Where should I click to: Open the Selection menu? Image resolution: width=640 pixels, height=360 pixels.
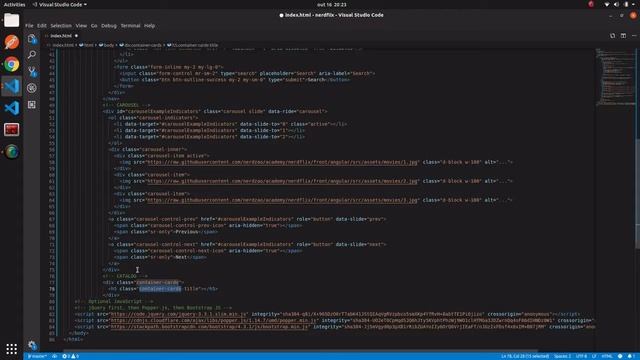[61, 25]
